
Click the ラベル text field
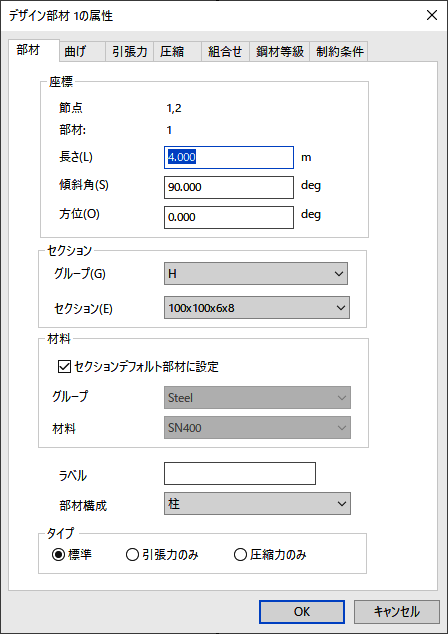pyautogui.click(x=240, y=473)
